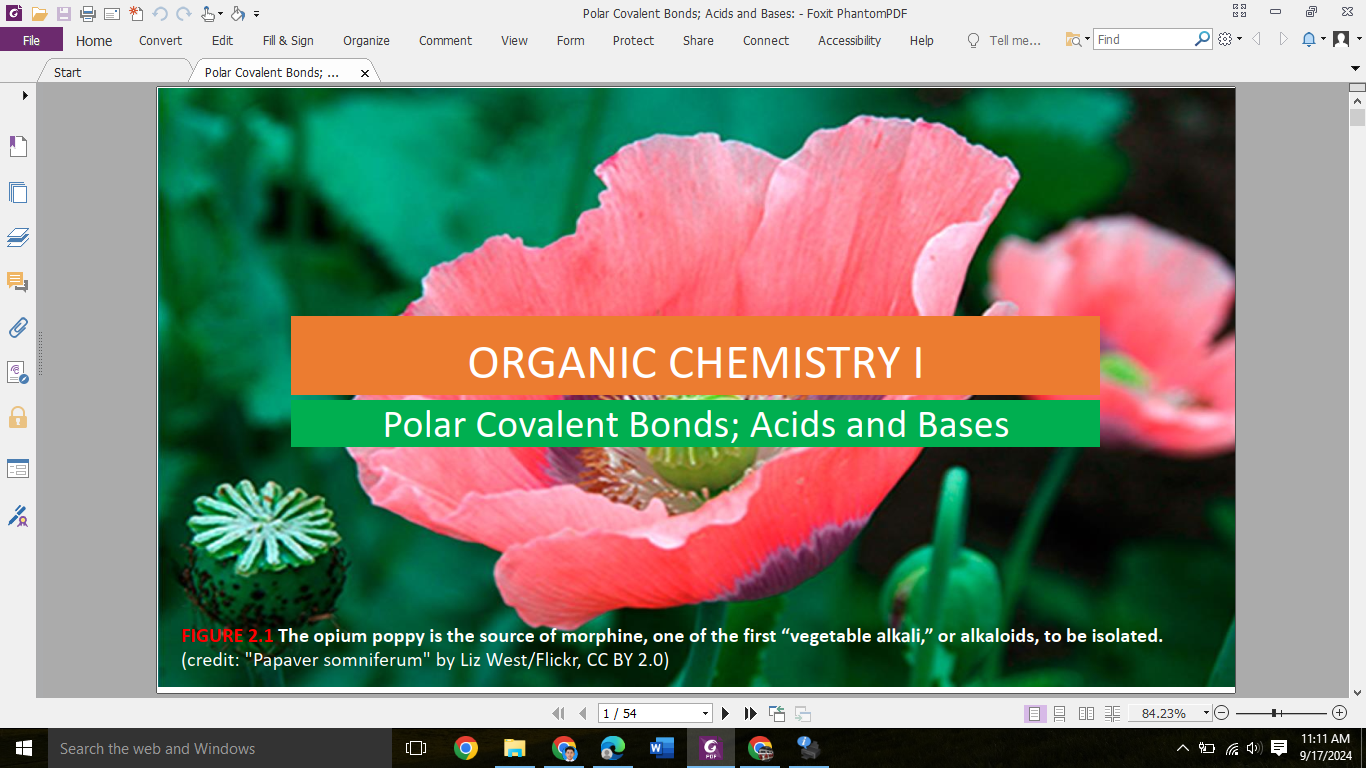The width and height of the screenshot is (1366, 768).
Task: Click the Open folder icon
Action: pyautogui.click(x=39, y=13)
